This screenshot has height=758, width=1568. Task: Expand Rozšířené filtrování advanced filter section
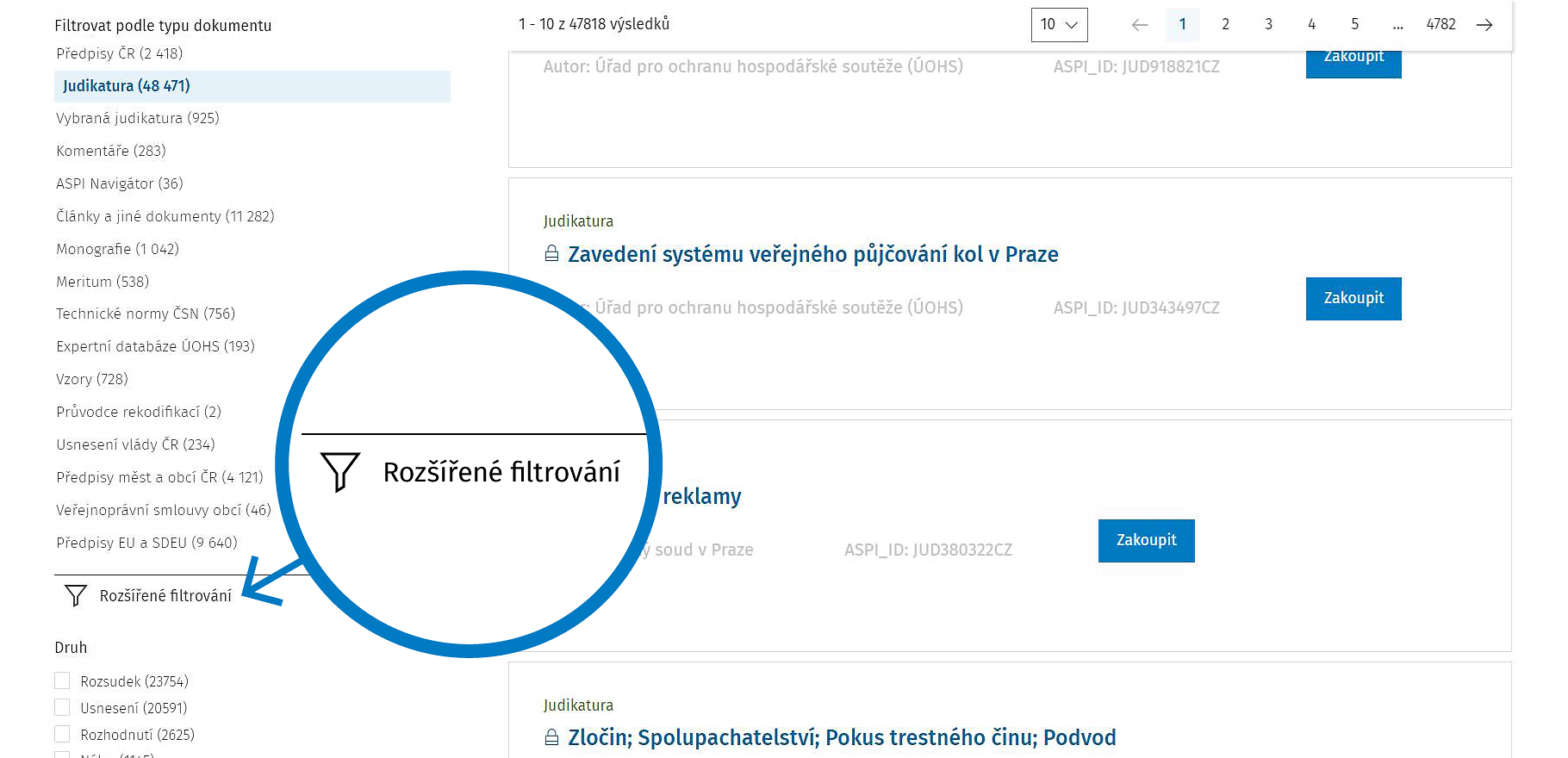(165, 596)
